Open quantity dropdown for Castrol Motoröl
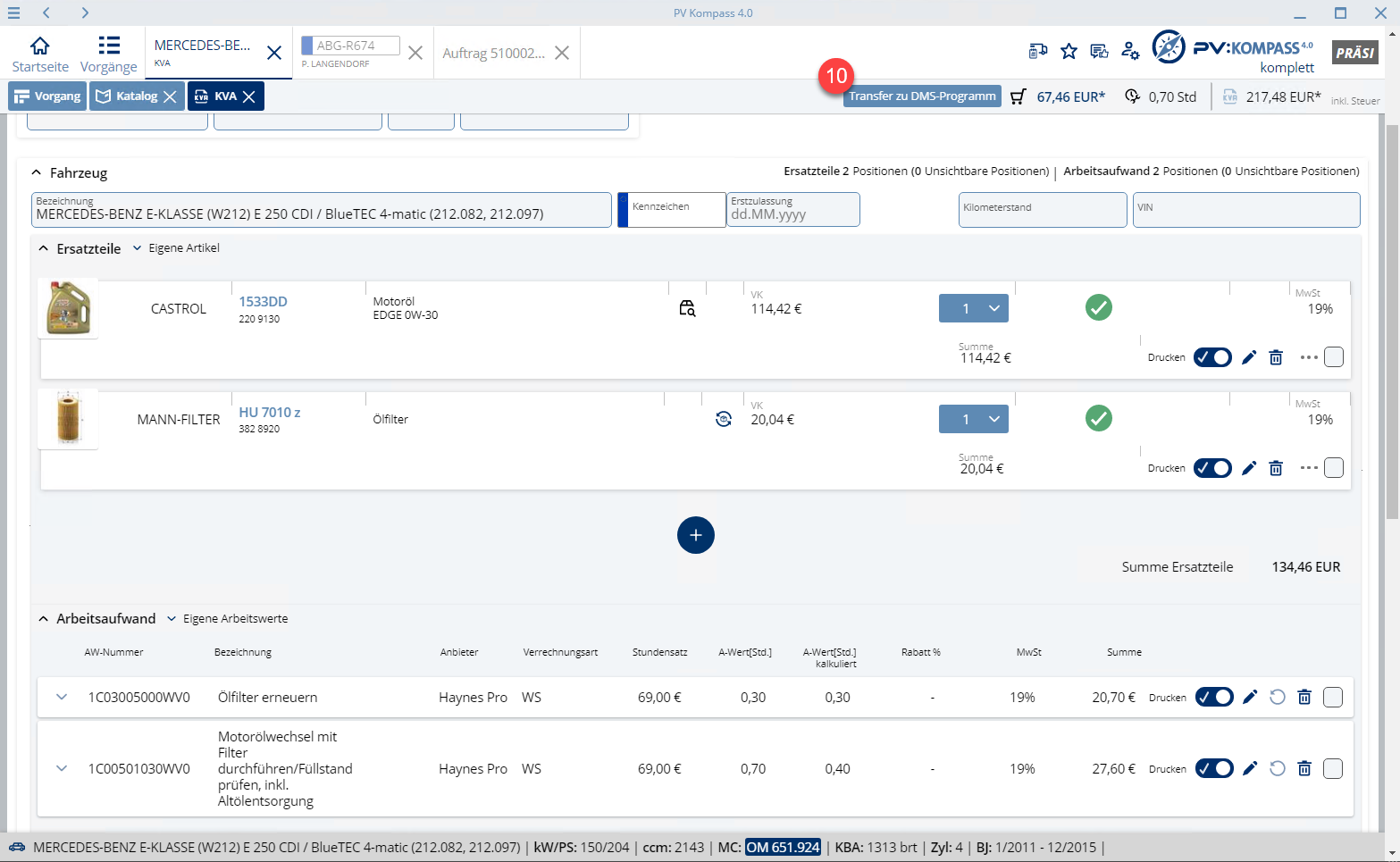Image resolution: width=1400 pixels, height=862 pixels. pos(974,308)
